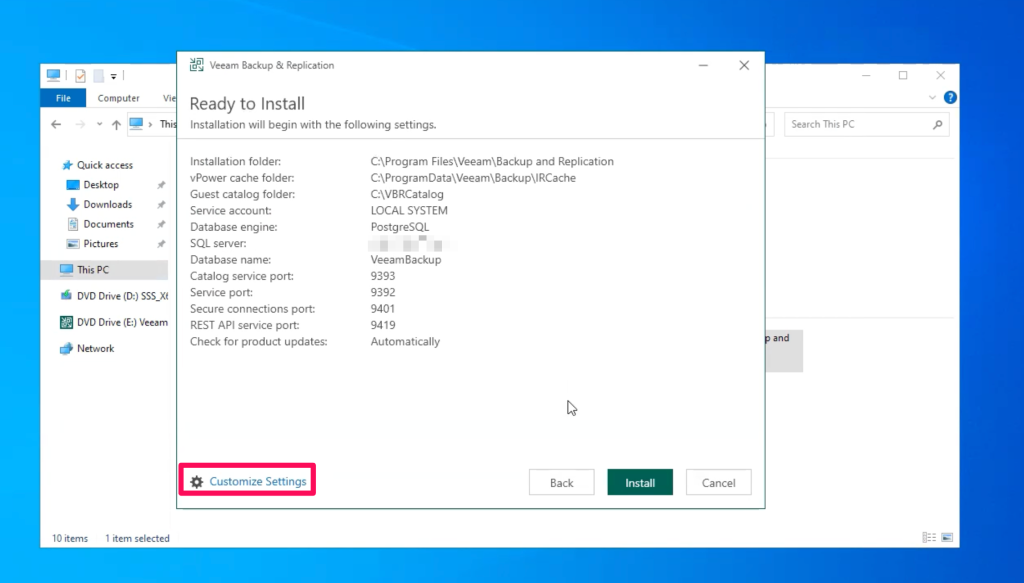1024x583 pixels.
Task: Click the New folder icon in Explorer's title bar
Action: [99, 76]
